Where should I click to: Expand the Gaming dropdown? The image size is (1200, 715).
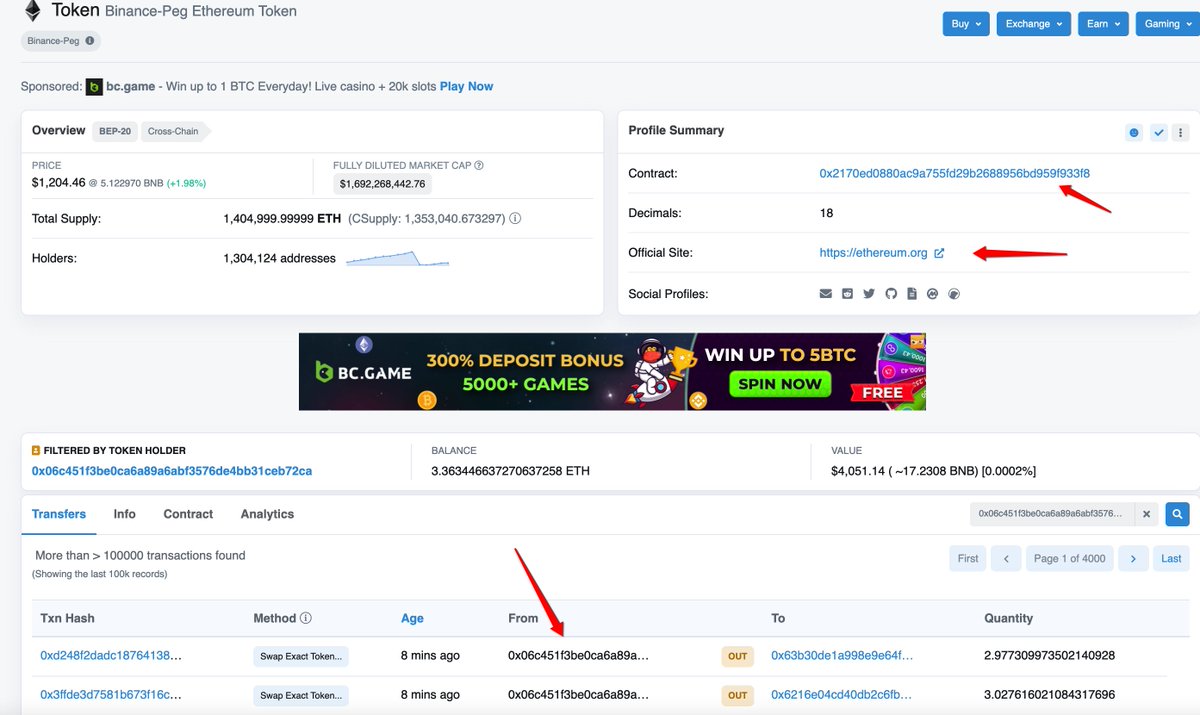point(1168,24)
